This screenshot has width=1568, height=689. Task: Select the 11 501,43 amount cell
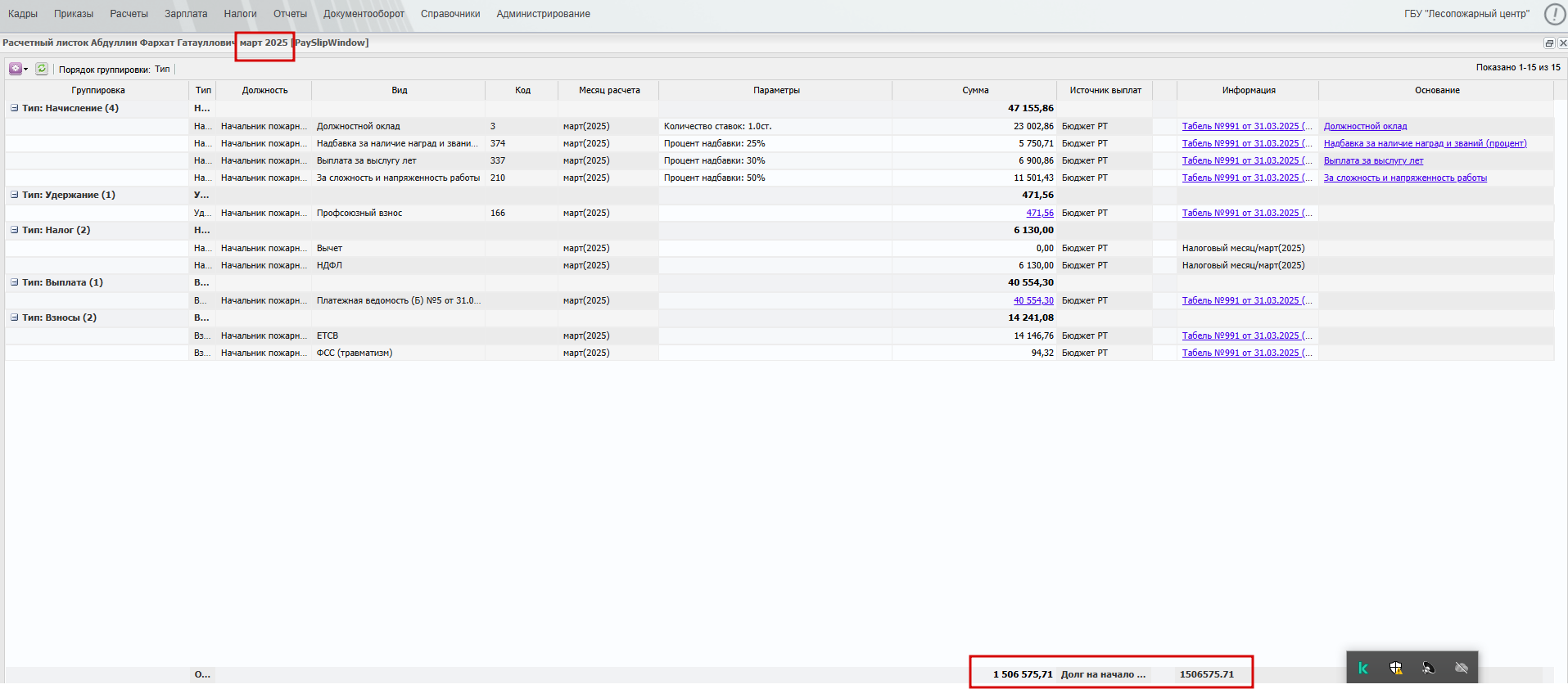pyautogui.click(x=974, y=178)
